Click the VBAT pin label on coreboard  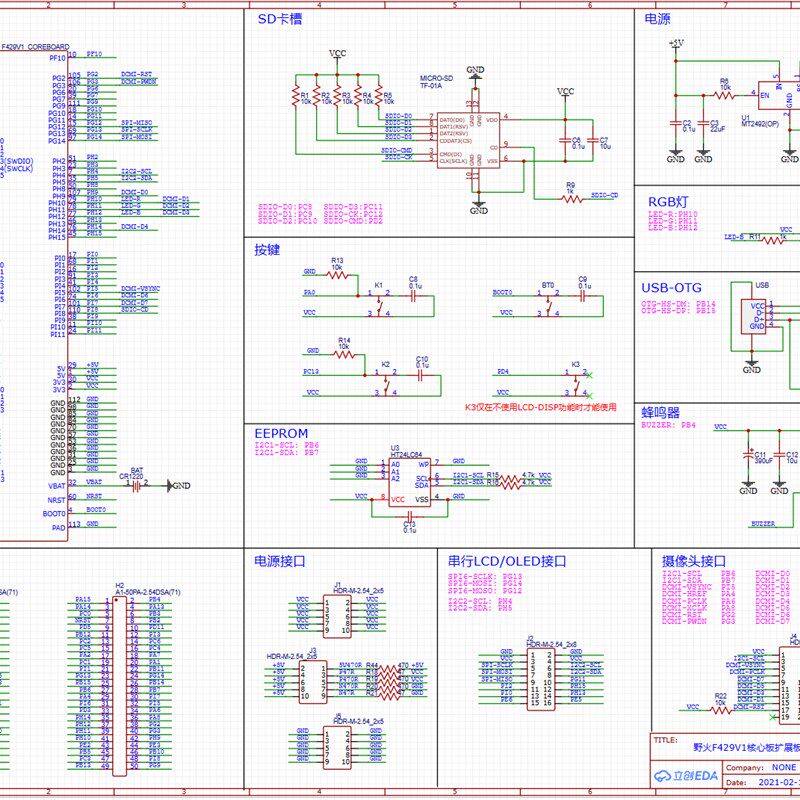click(x=57, y=486)
